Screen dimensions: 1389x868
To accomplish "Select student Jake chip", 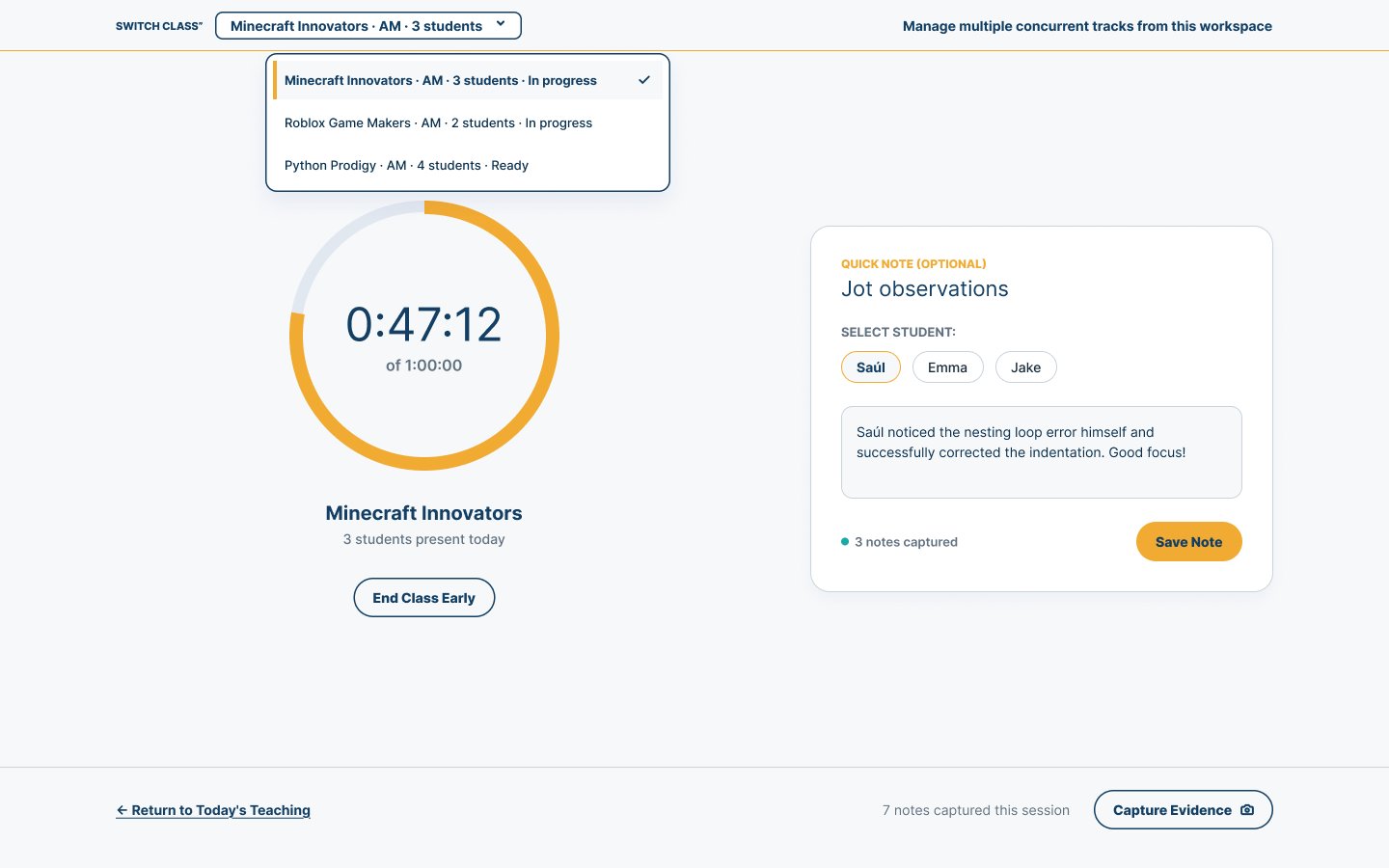I will click(1025, 367).
